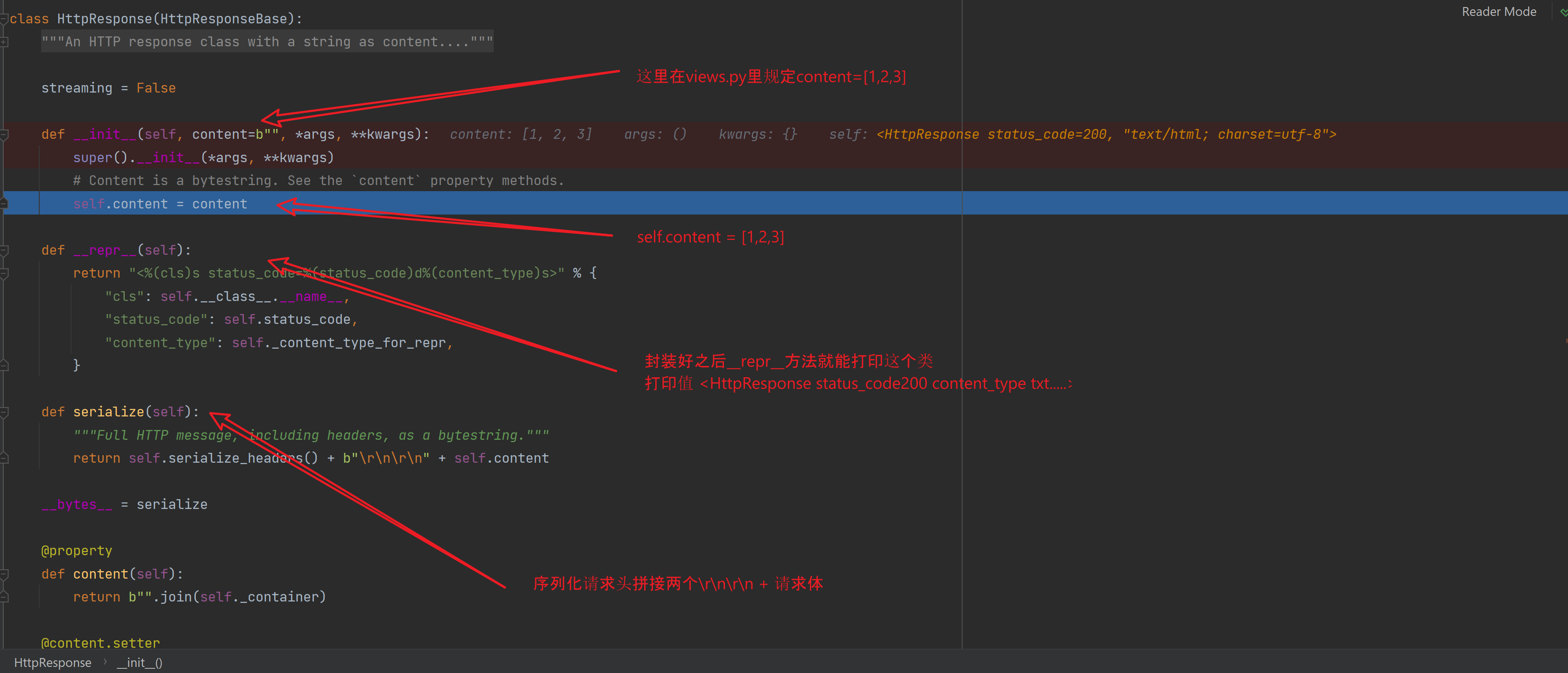Click fold marker beside return dict line
This screenshot has width=1568, height=673.
(4, 273)
